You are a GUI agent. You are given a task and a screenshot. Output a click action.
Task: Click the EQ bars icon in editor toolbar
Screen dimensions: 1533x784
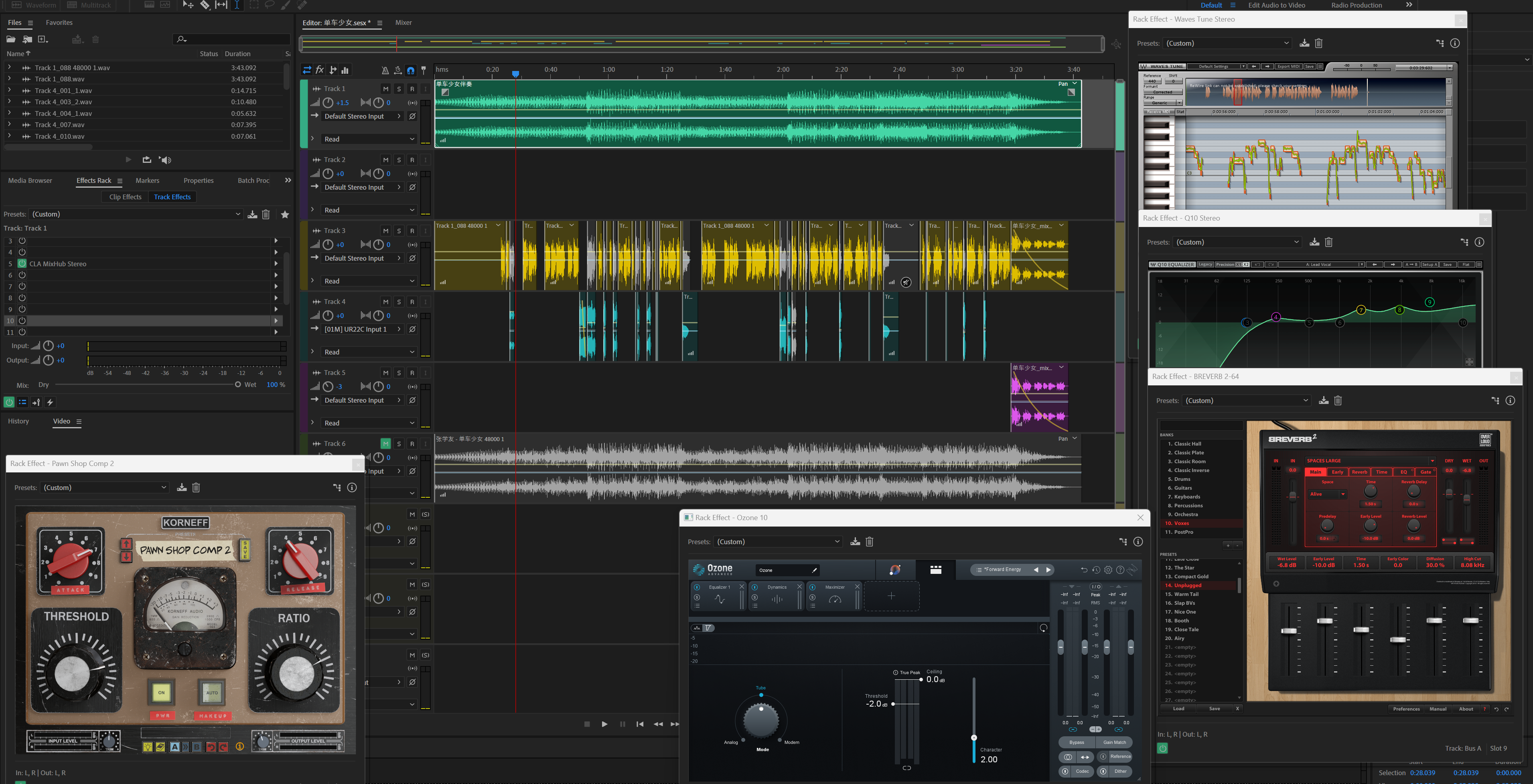click(345, 70)
